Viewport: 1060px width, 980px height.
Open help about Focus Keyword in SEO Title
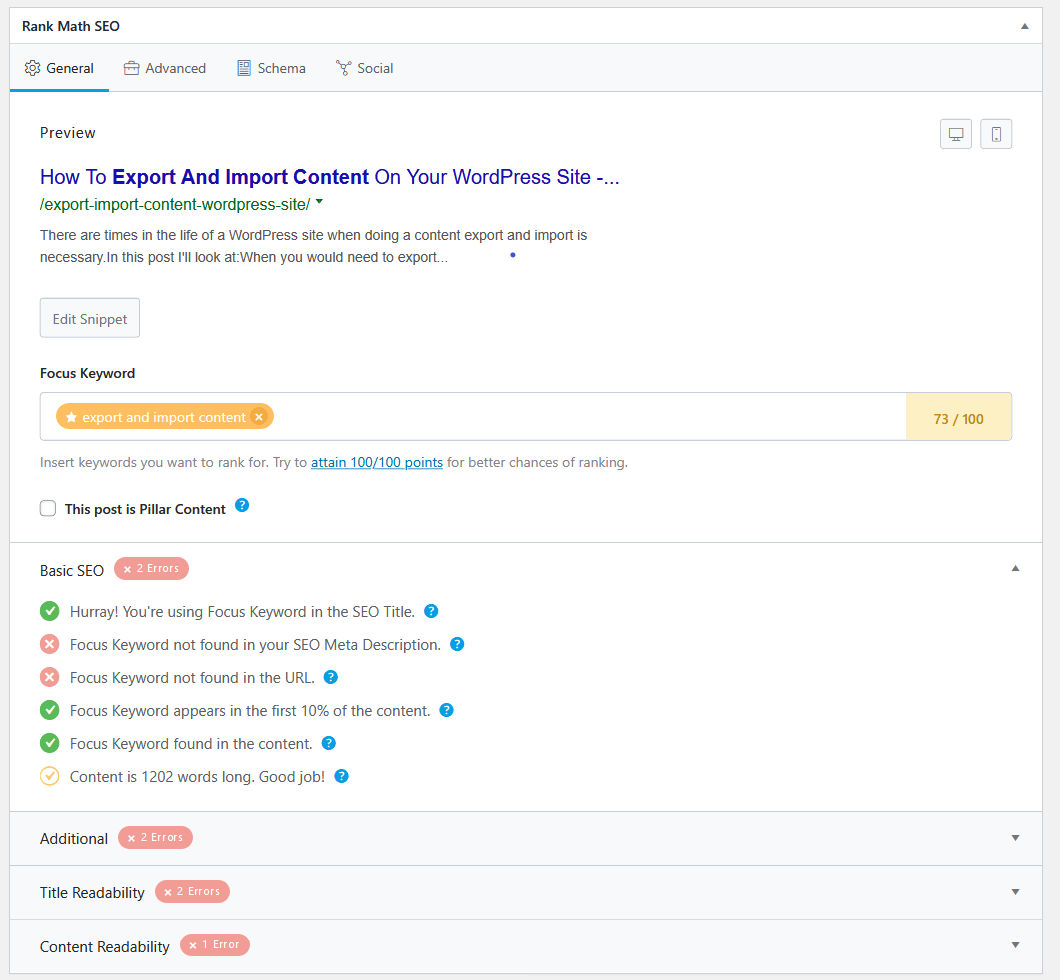click(431, 611)
